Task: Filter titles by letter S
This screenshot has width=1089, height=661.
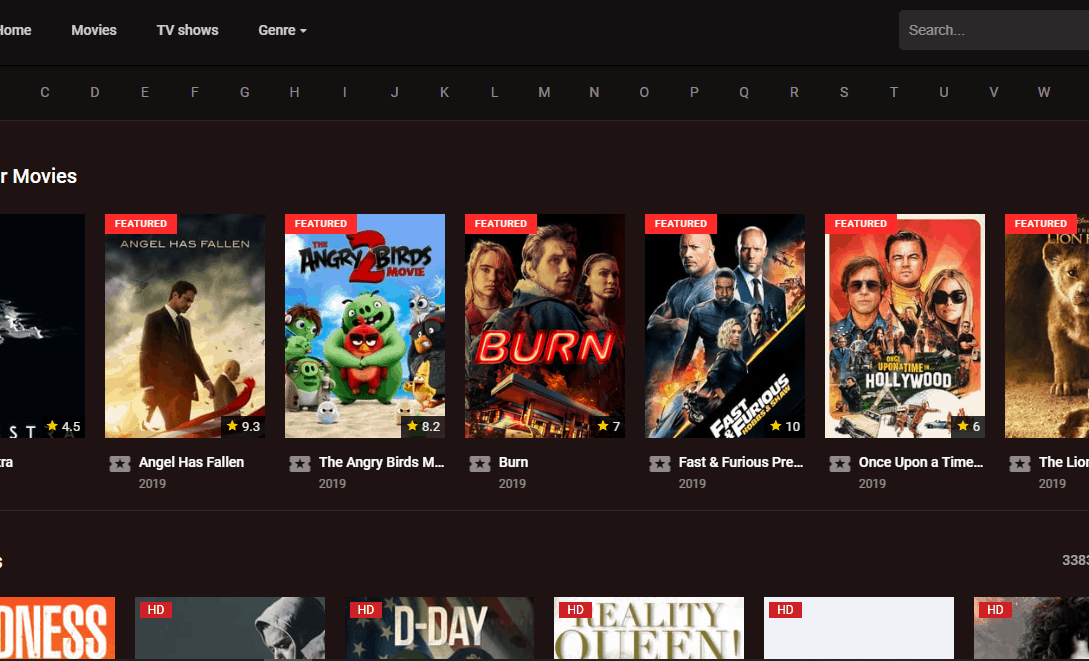Action: click(x=844, y=92)
